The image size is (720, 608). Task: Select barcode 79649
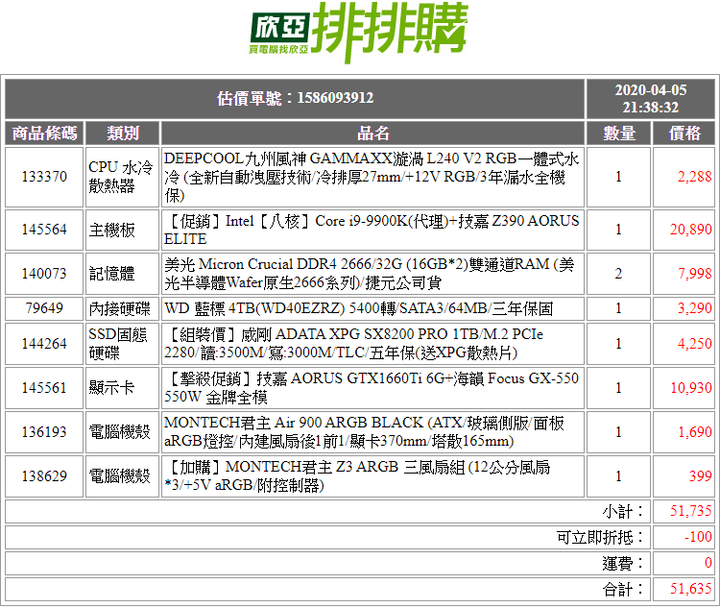pos(45,309)
